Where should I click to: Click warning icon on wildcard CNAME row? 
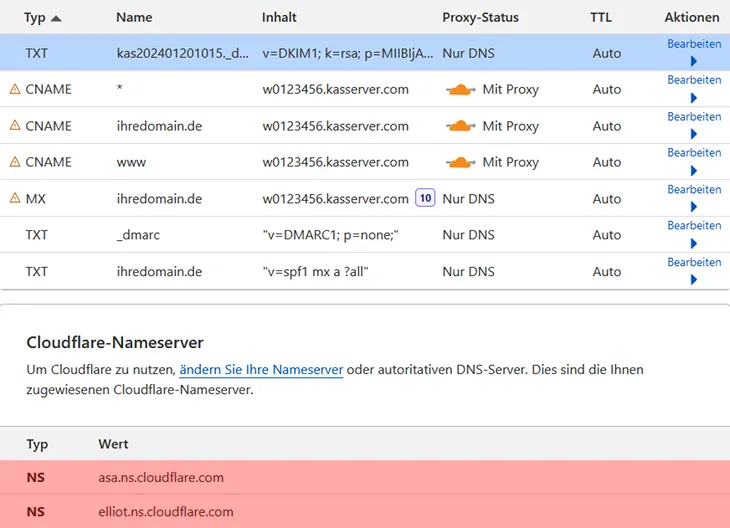pos(15,88)
